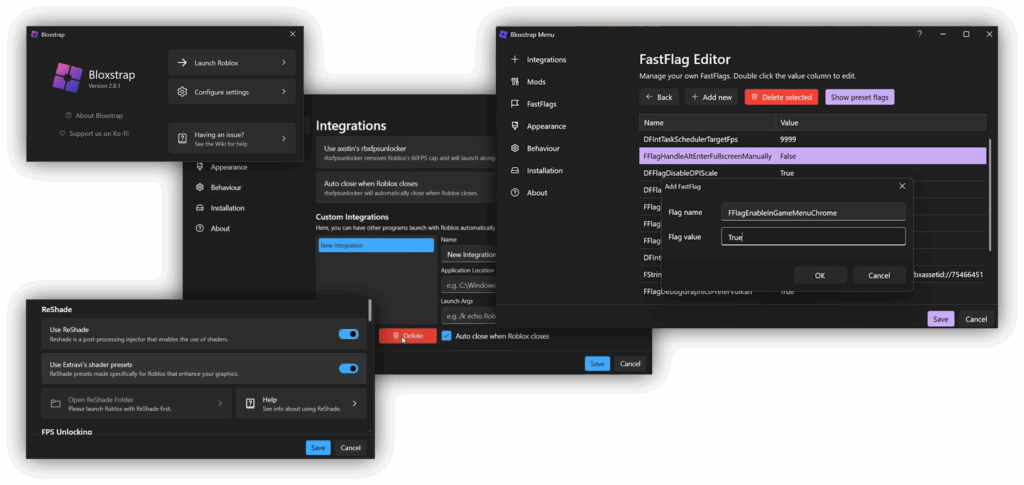Click Save in ReShade settings window
Screen dimensions: 1024x485
[318, 448]
